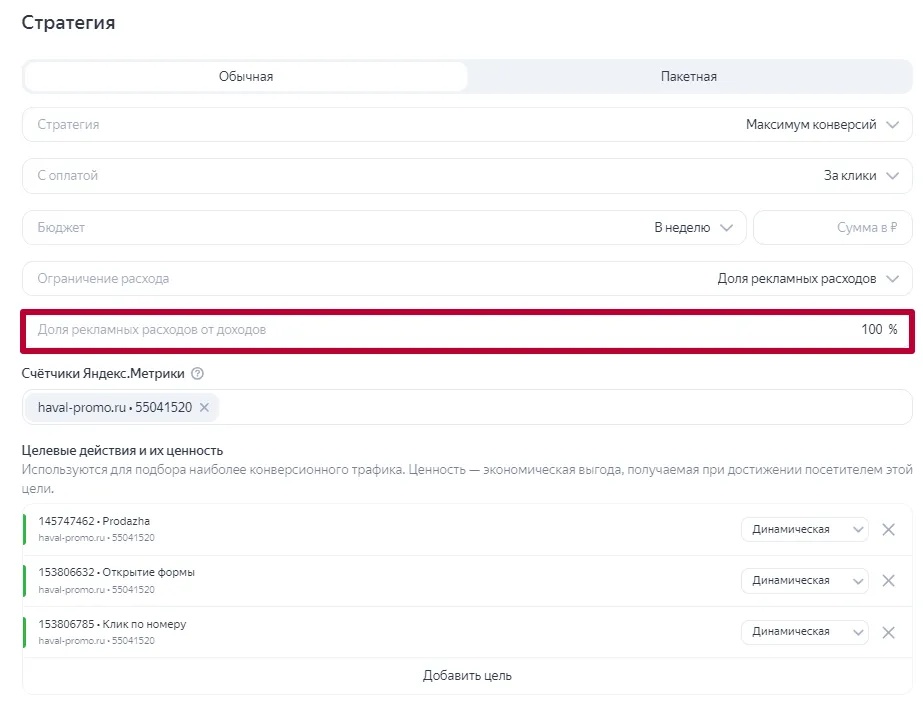
Task: Click the Добавить цель button
Action: pyautogui.click(x=467, y=676)
